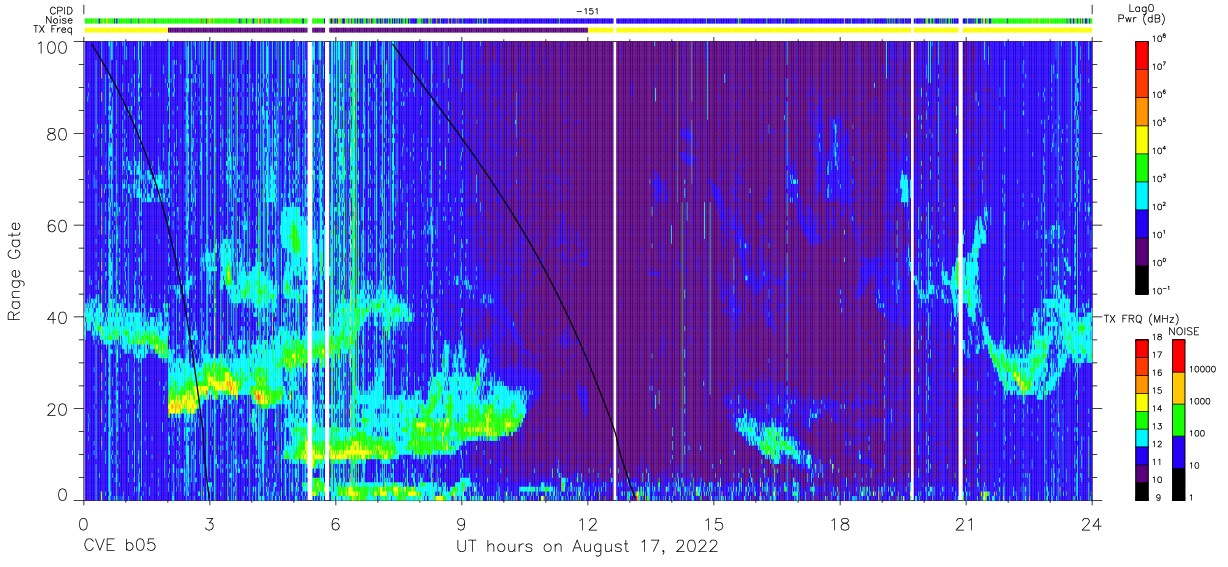This screenshot has height=567, width=1228.
Task: Click the 'CVE b05' radar beam label
Action: coord(118,547)
